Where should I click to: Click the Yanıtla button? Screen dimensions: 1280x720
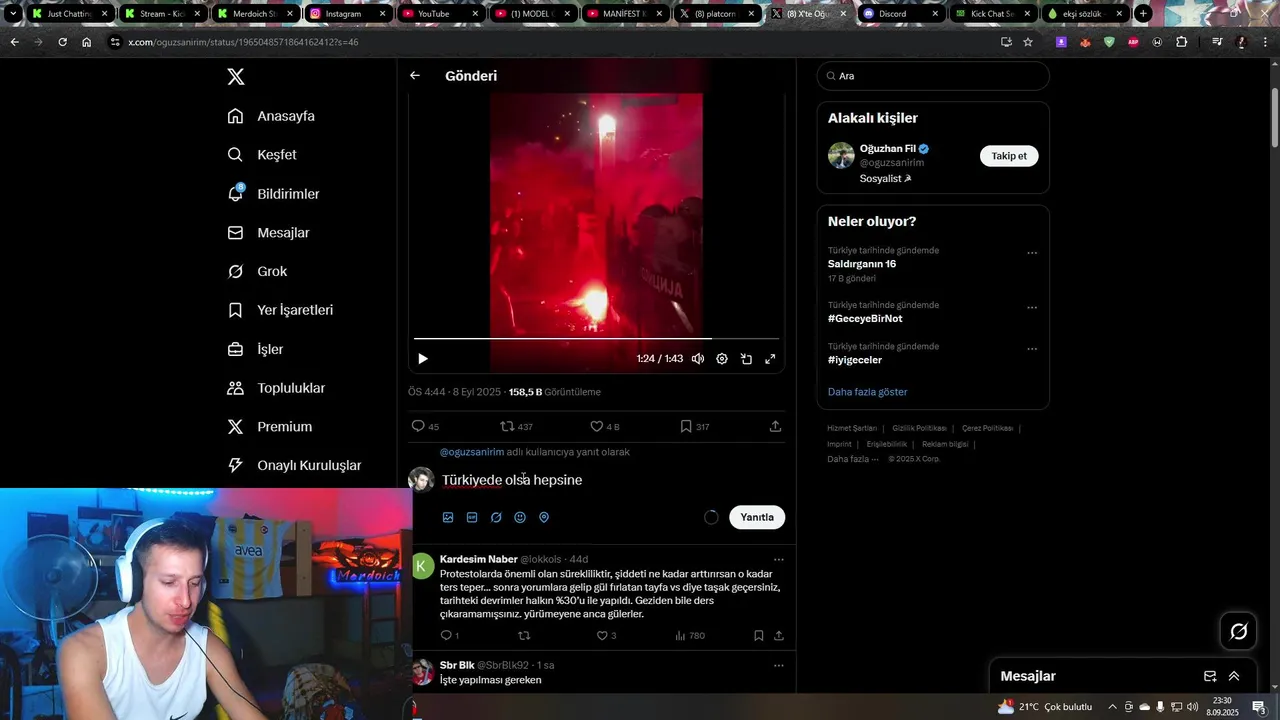[757, 517]
